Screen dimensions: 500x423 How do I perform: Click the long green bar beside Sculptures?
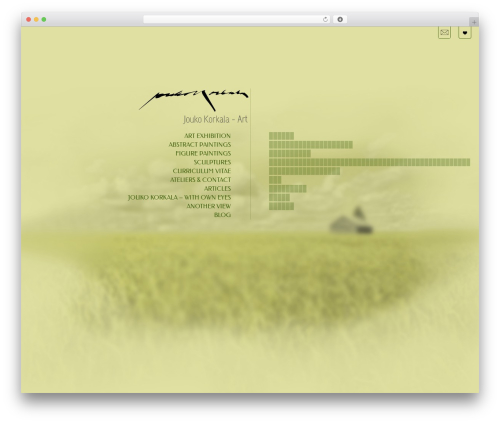pos(369,162)
